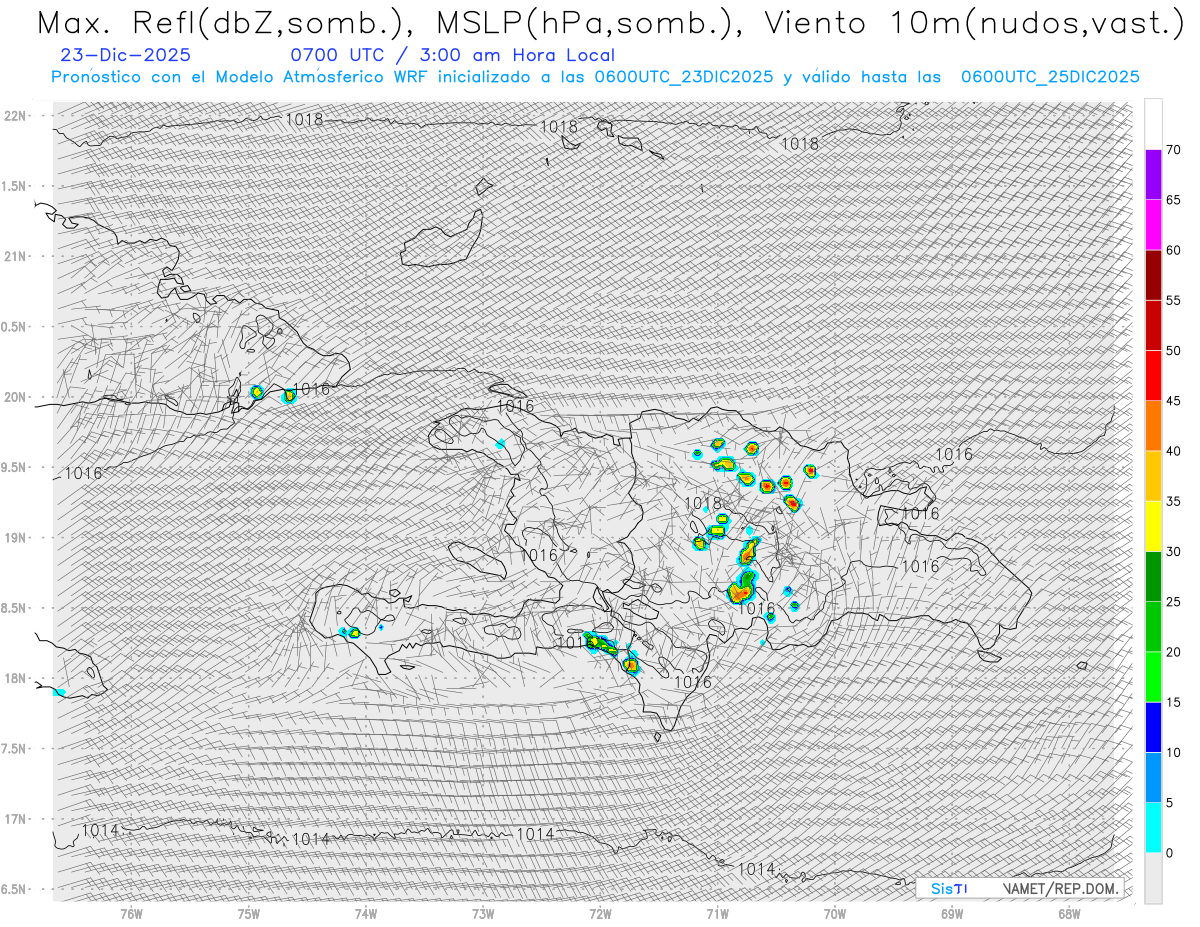Select the gray below-zero swatch at legend bottom
Viewport: 1200px width, 927px height.
[x=1153, y=877]
